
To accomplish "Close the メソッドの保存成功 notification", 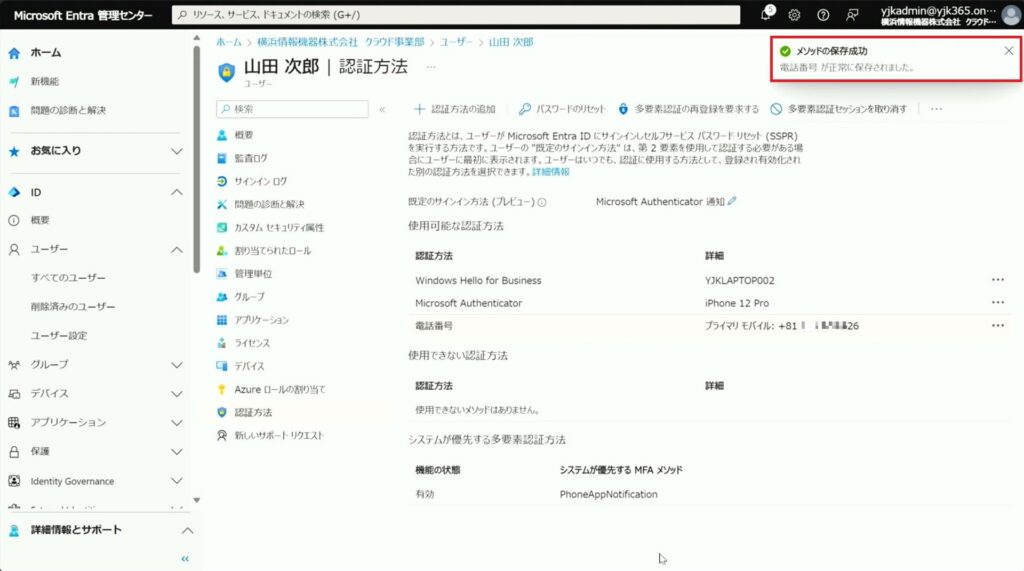I will tap(1008, 51).
